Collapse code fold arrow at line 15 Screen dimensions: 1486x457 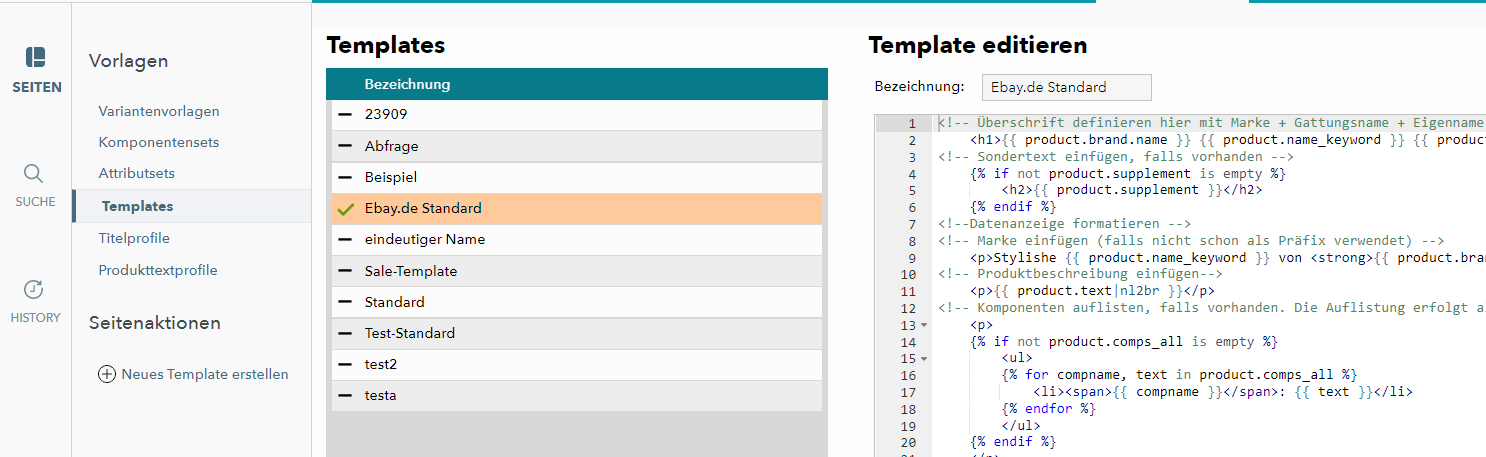pyautogui.click(x=925, y=359)
